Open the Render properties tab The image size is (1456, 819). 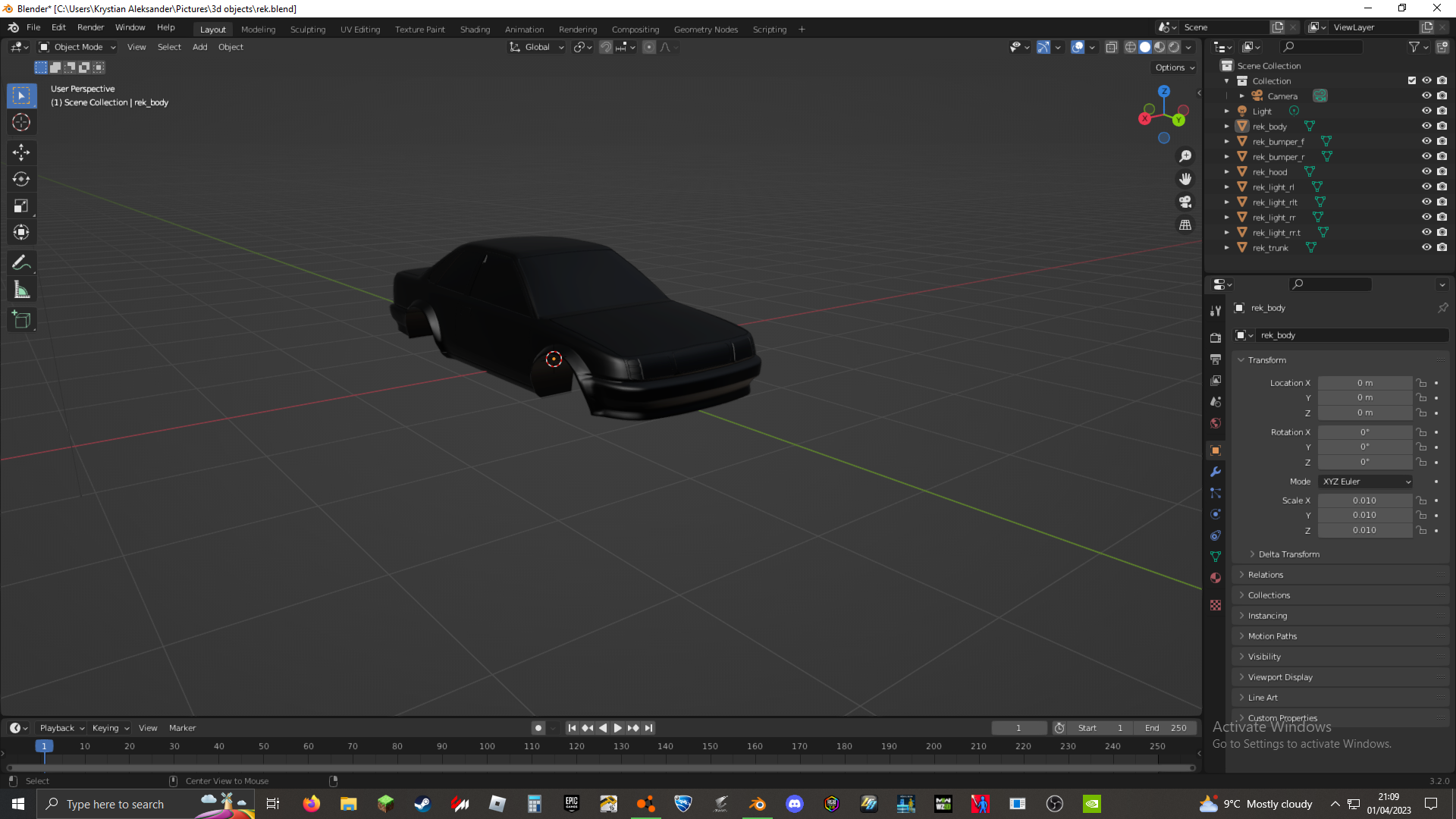(x=1216, y=337)
